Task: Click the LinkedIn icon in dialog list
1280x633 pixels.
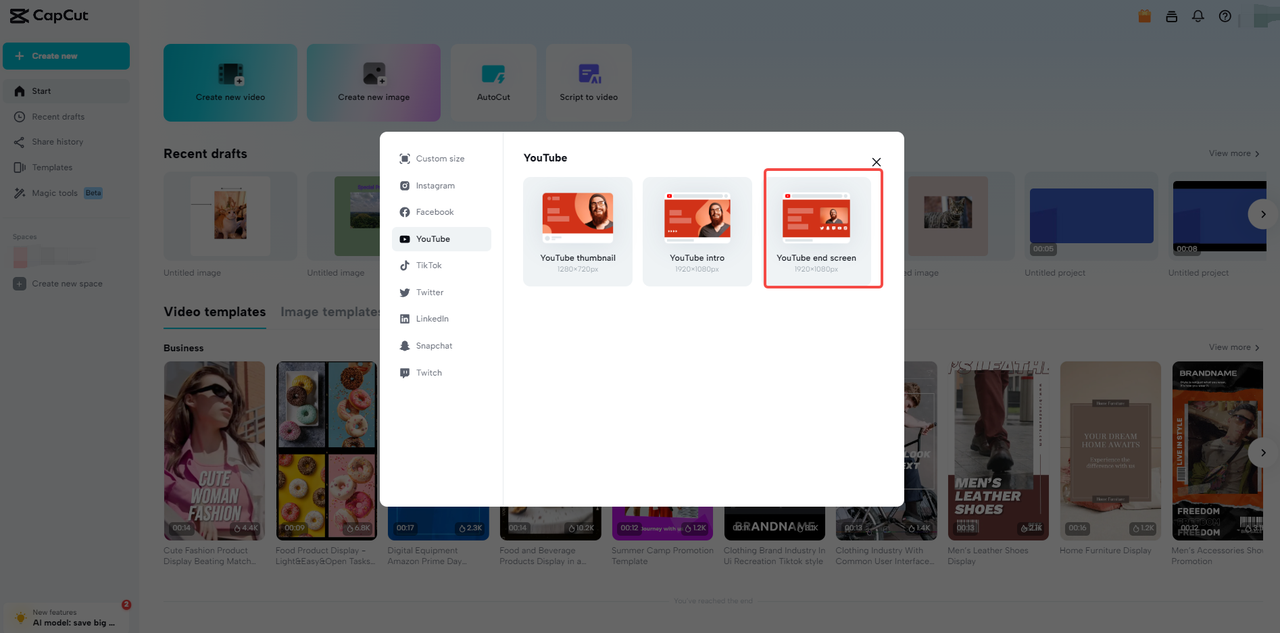Action: pos(405,319)
